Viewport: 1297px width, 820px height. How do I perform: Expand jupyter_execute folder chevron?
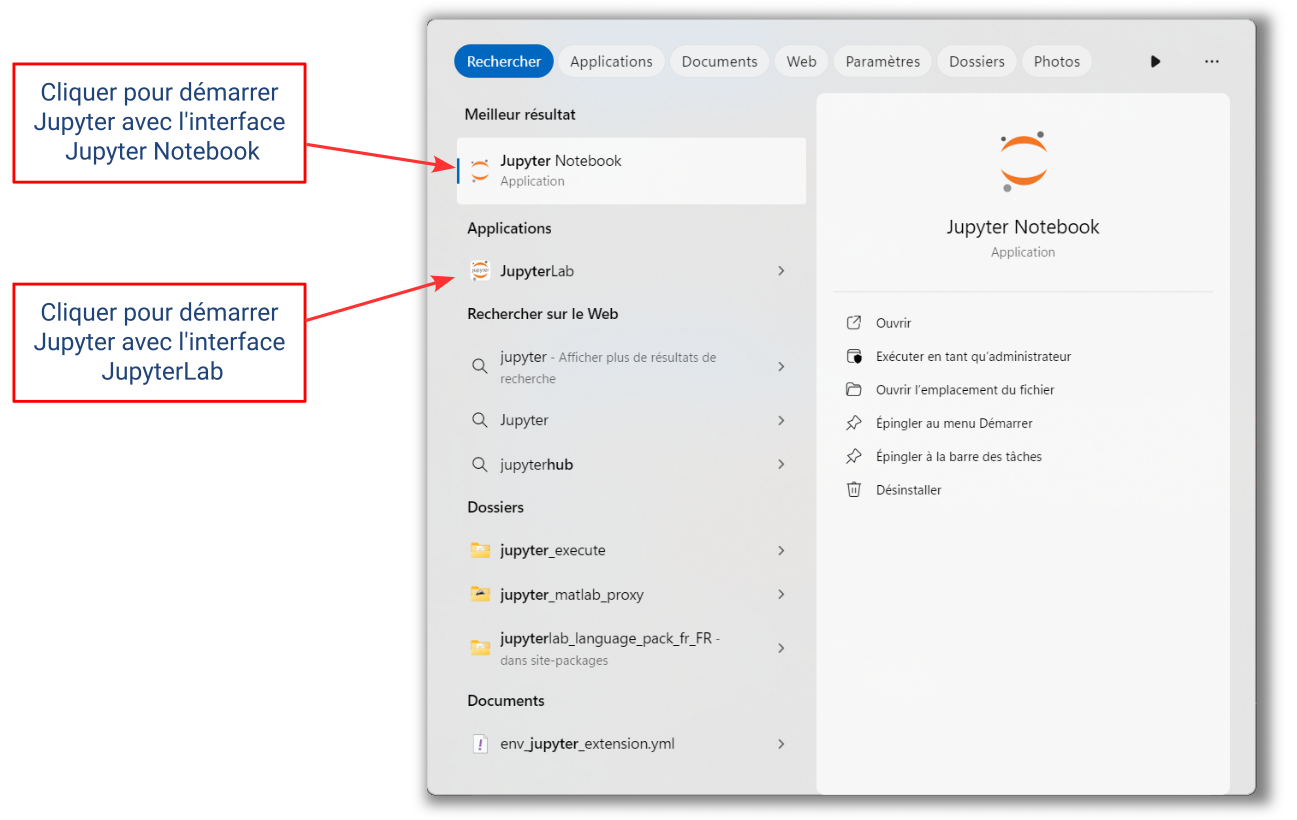[781, 550]
